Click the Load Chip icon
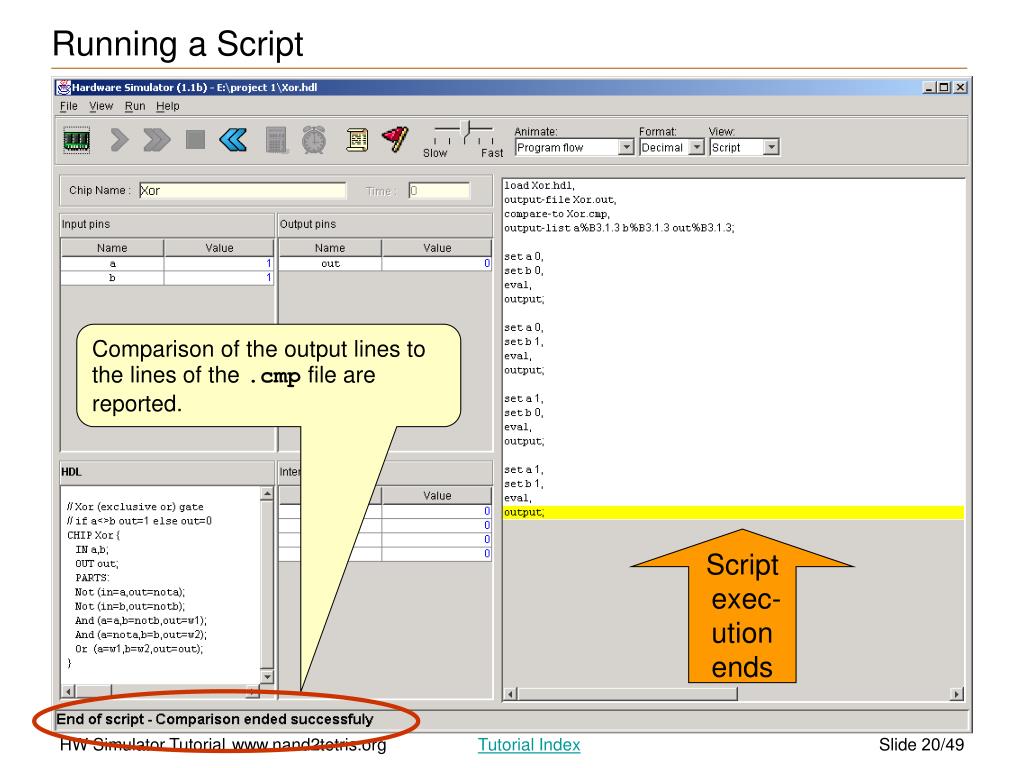Image resolution: width=1024 pixels, height=768 pixels. (76, 140)
